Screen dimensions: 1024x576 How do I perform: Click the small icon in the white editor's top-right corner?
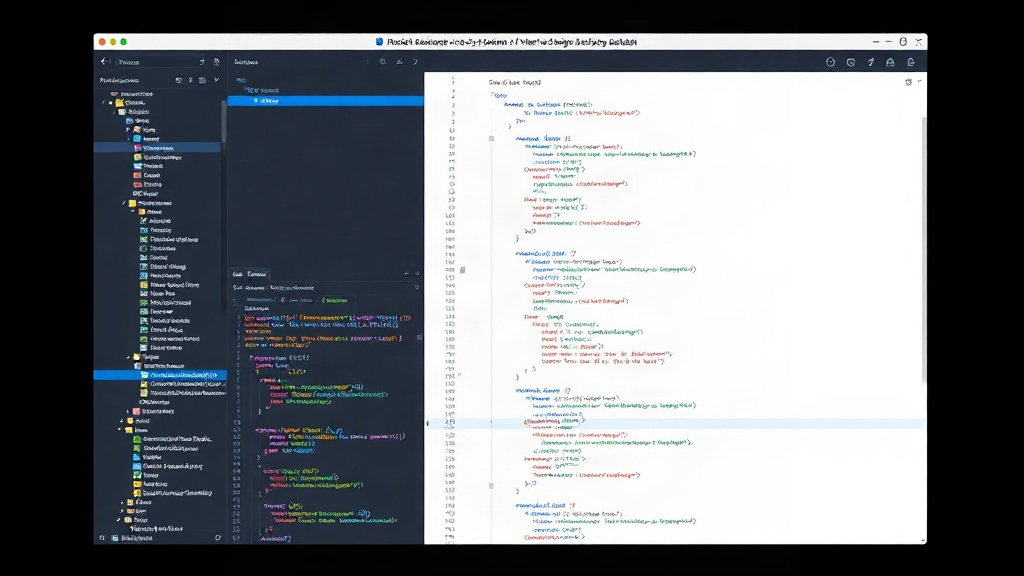pyautogui.click(x=908, y=82)
